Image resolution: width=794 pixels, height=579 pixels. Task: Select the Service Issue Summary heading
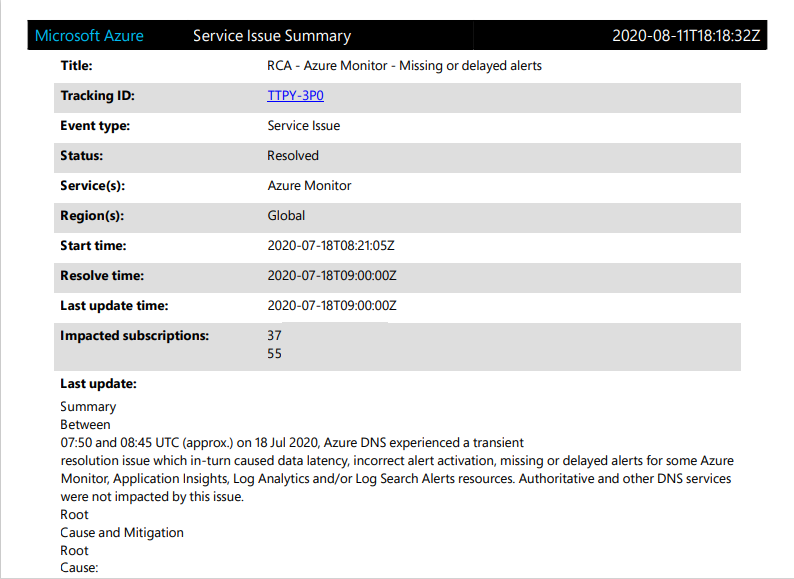272,35
